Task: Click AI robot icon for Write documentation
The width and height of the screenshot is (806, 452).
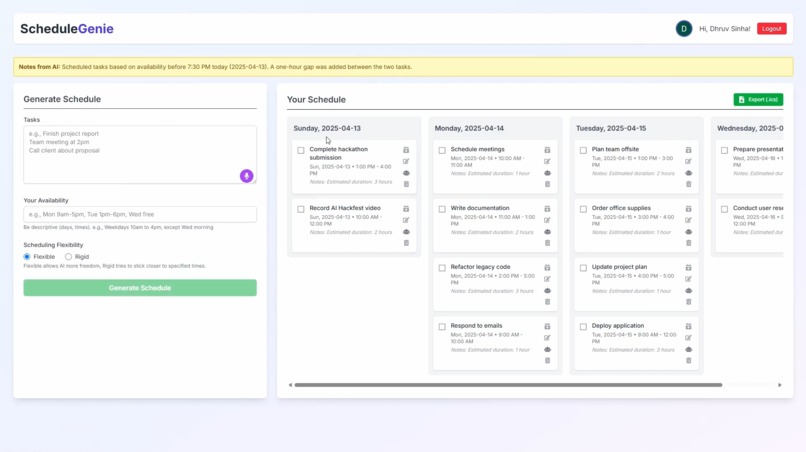Action: (547, 232)
